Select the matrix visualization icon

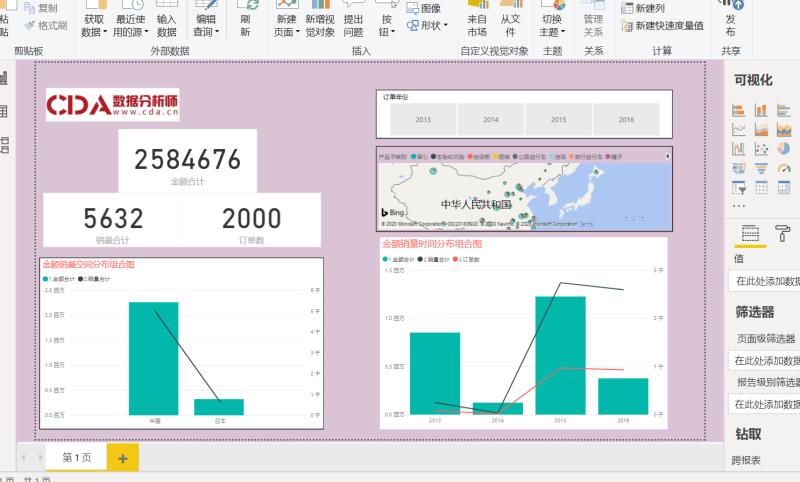coord(784,188)
